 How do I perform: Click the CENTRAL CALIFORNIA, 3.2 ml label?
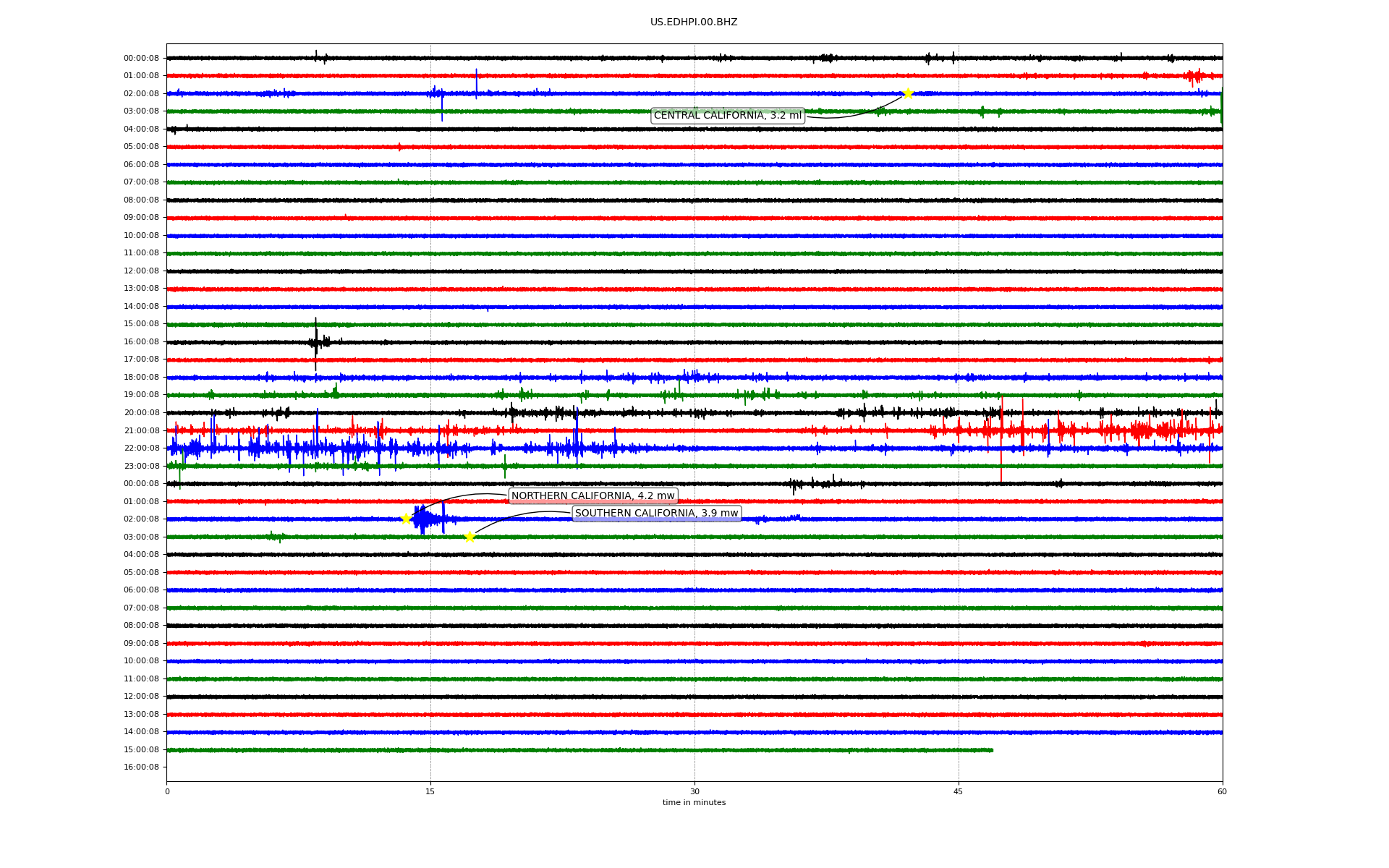(727, 116)
